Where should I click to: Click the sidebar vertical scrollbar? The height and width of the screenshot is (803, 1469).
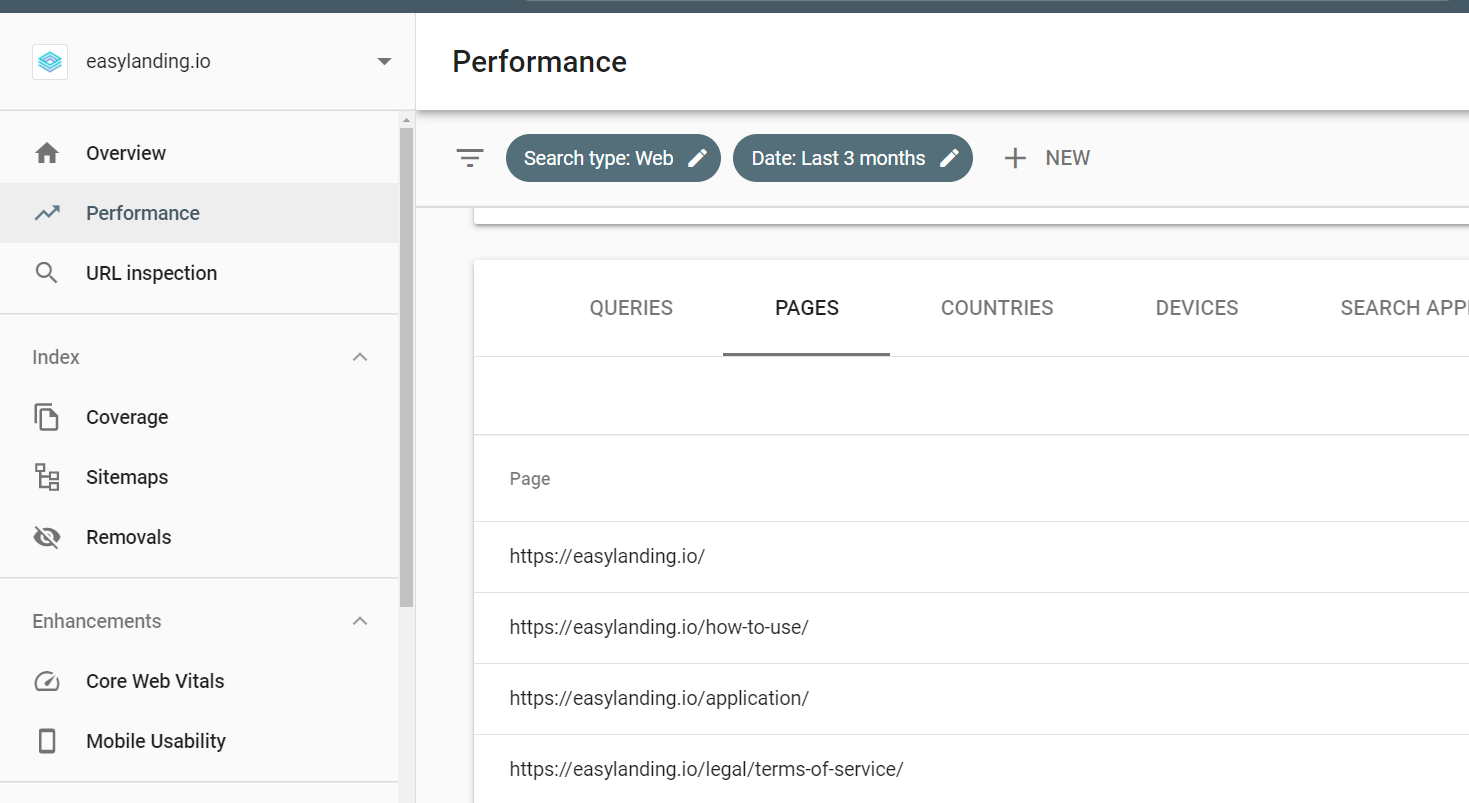pos(406,367)
